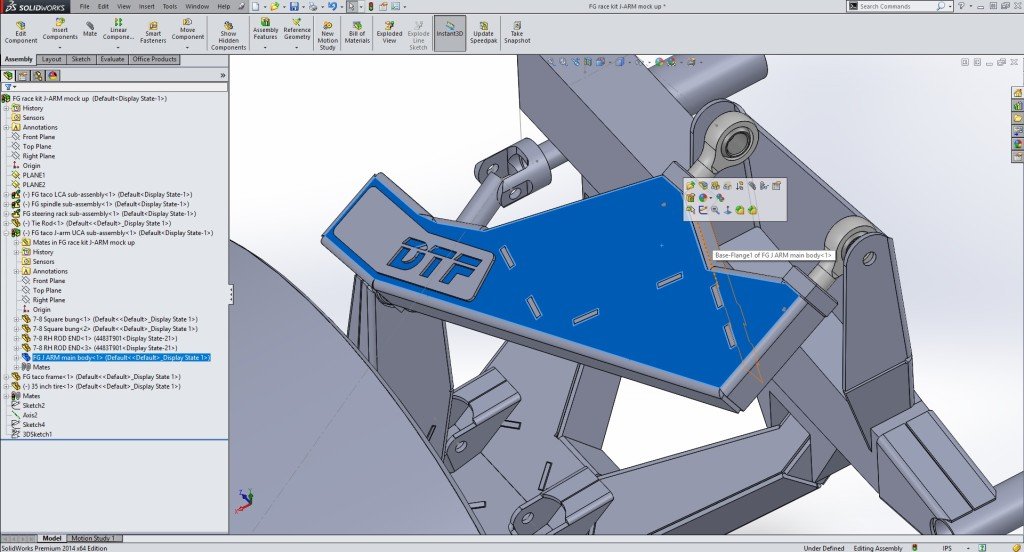The height and width of the screenshot is (552, 1024).
Task: Select Axis2 in the tree
Action: coord(30,415)
